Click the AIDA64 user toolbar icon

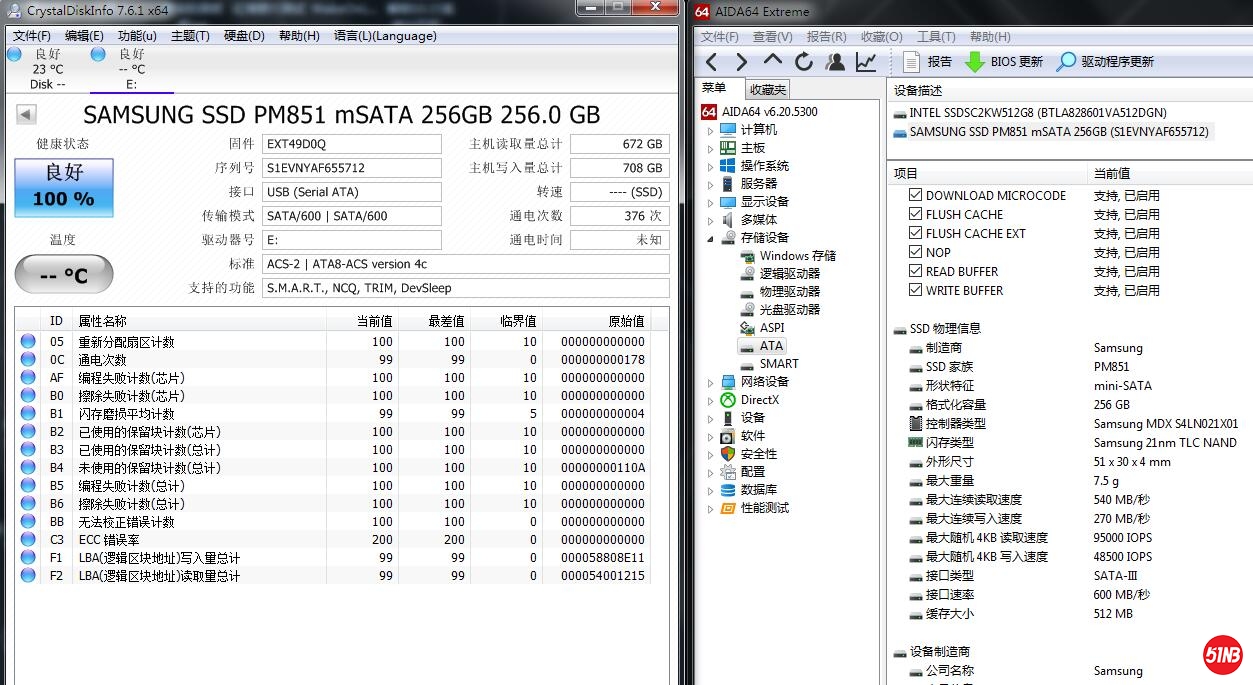pyautogui.click(x=835, y=62)
